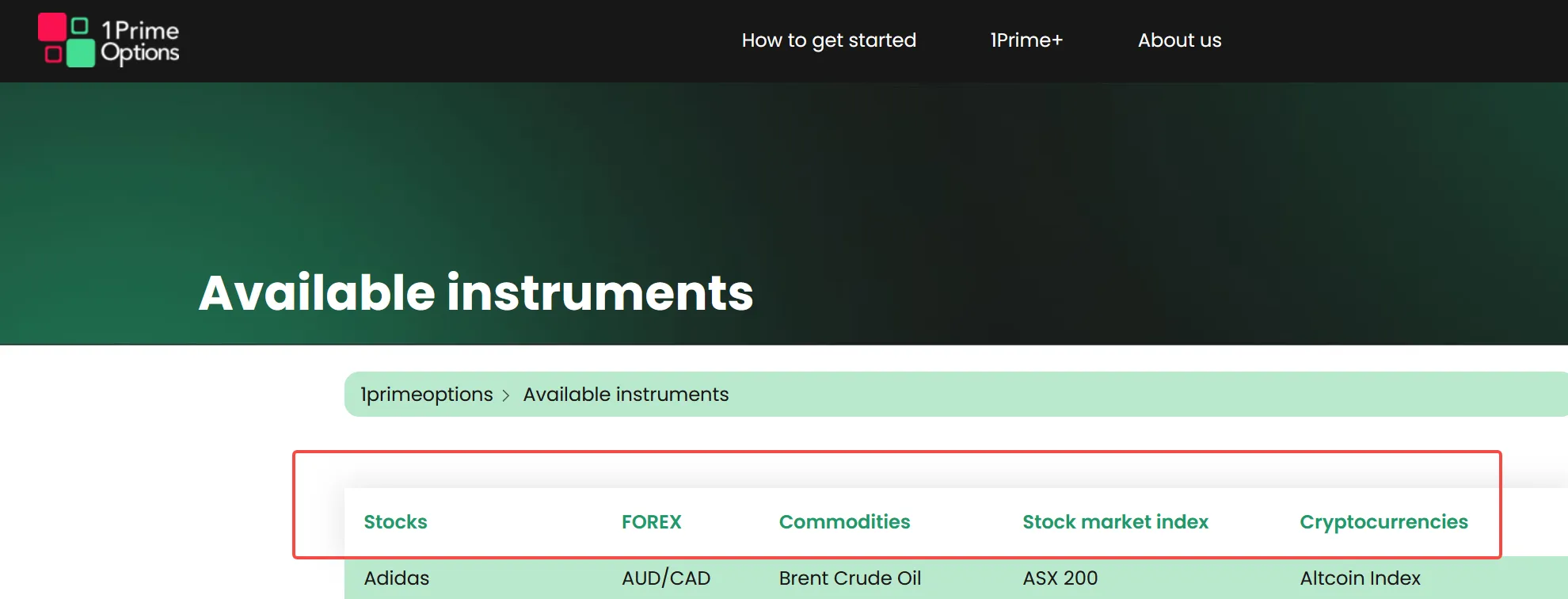Click the breadcrumb chevron separator

coord(506,395)
